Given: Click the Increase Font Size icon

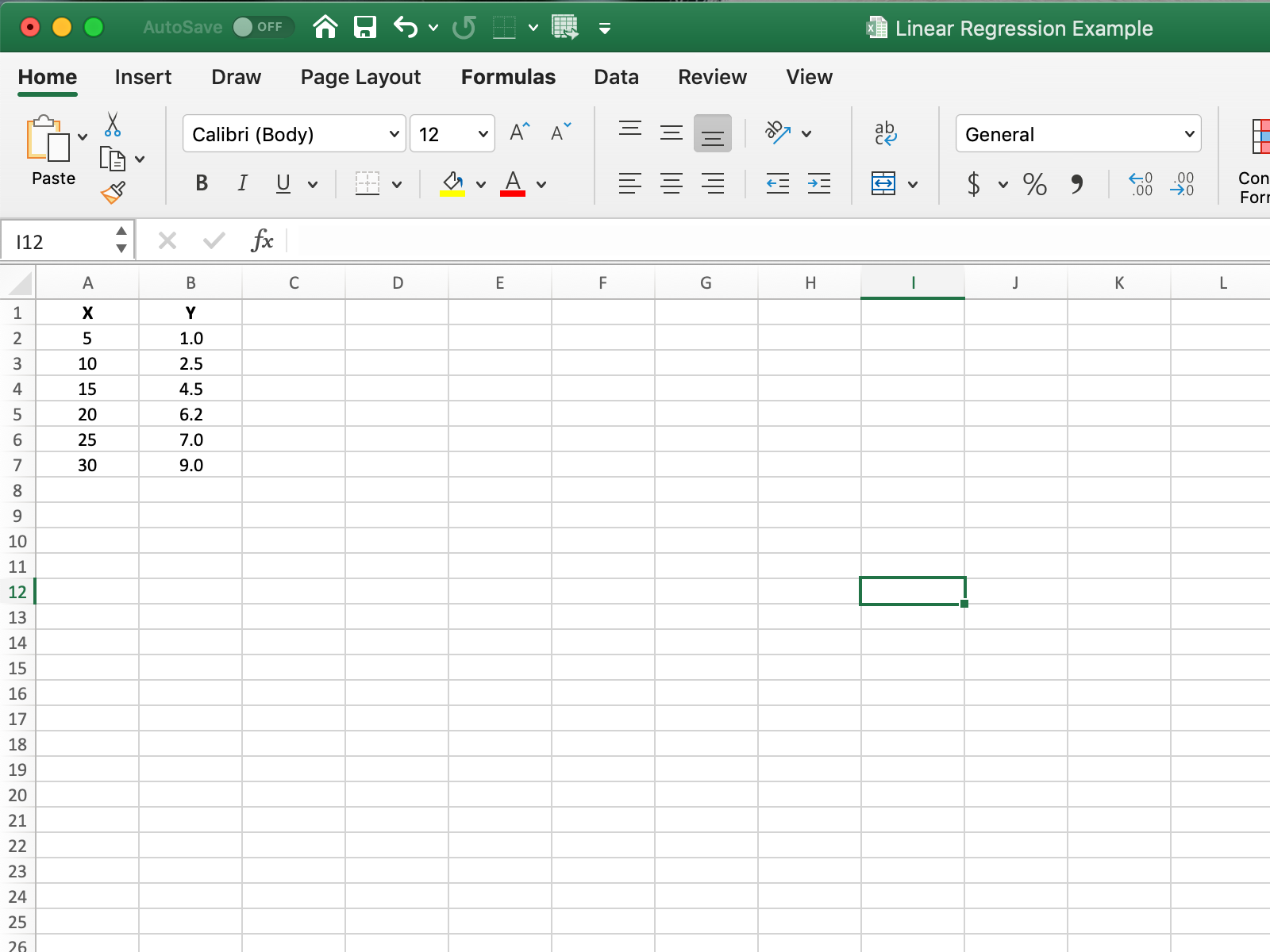Looking at the screenshot, I should pos(519,132).
